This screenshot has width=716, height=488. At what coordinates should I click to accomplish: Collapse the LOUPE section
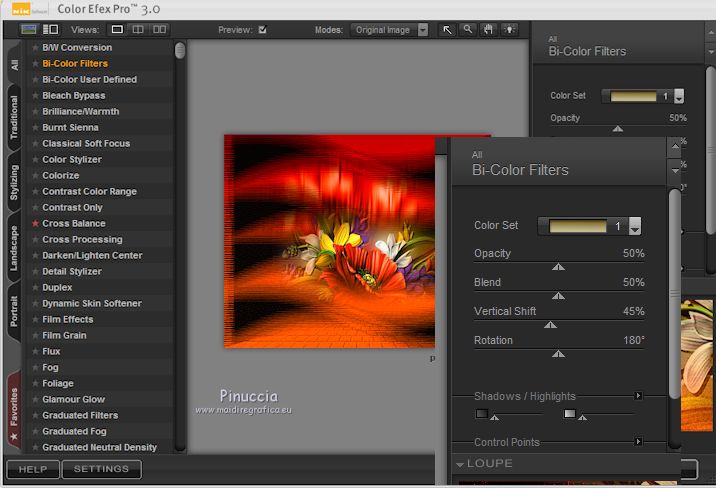tap(460, 464)
